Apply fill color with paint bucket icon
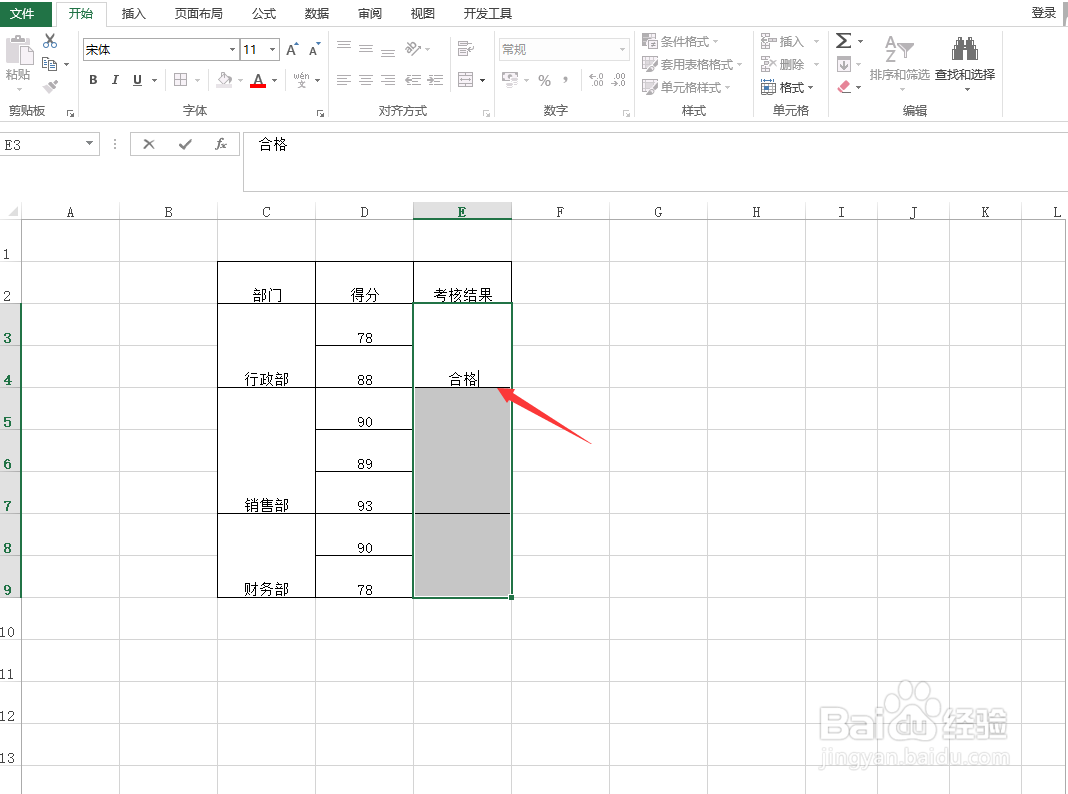 [x=224, y=80]
